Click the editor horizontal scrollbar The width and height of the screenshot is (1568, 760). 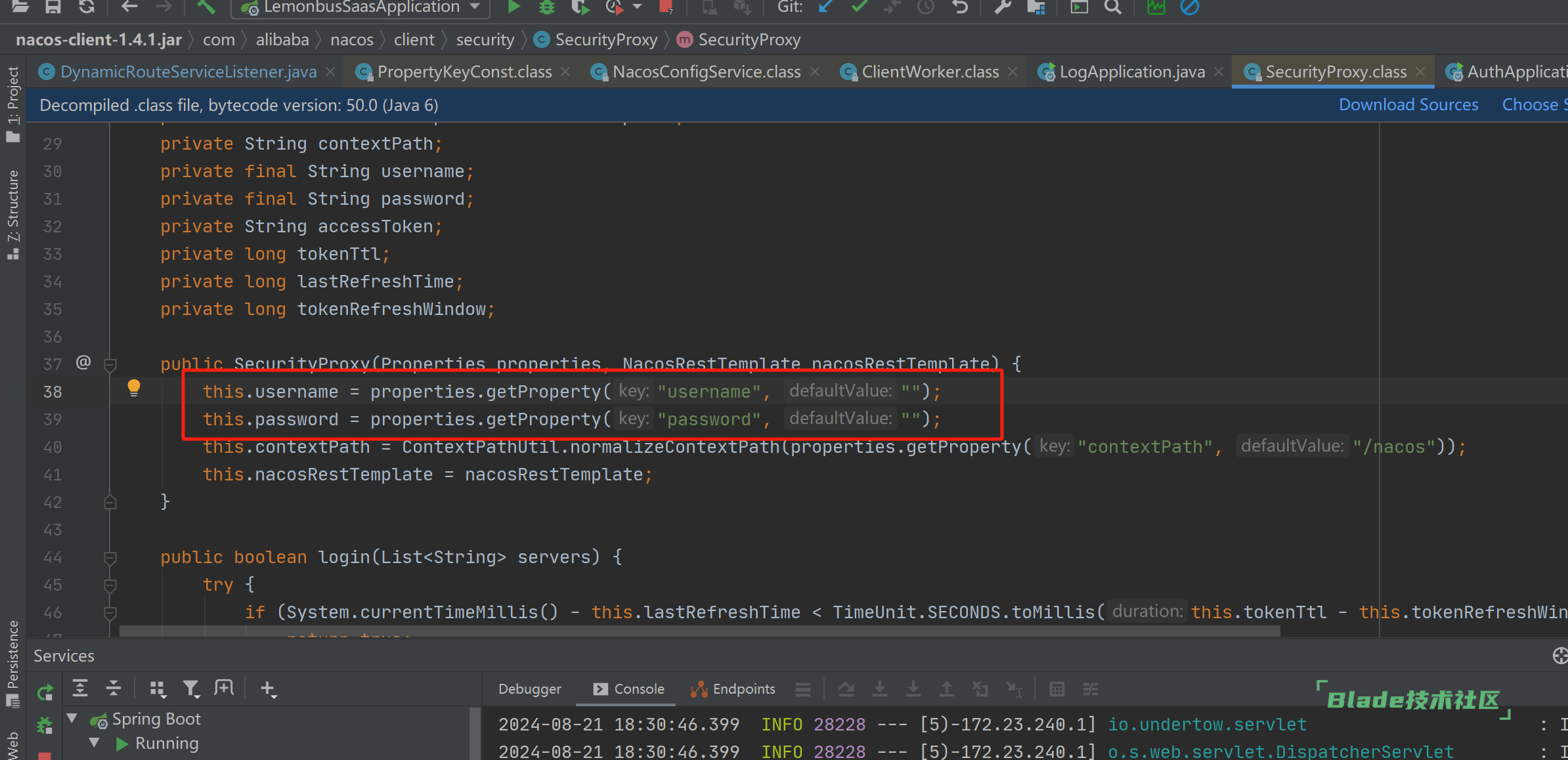click(x=699, y=631)
